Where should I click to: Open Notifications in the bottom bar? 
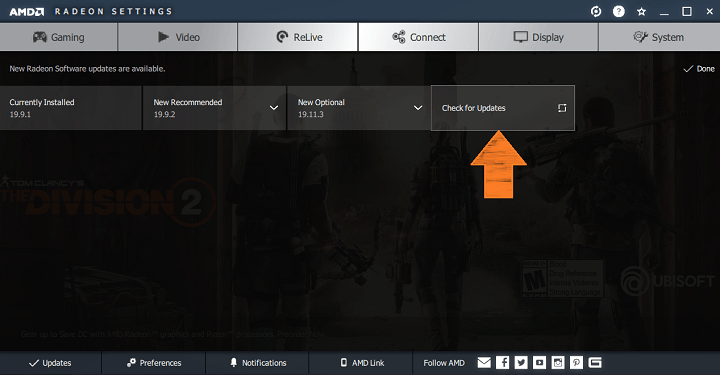258,363
